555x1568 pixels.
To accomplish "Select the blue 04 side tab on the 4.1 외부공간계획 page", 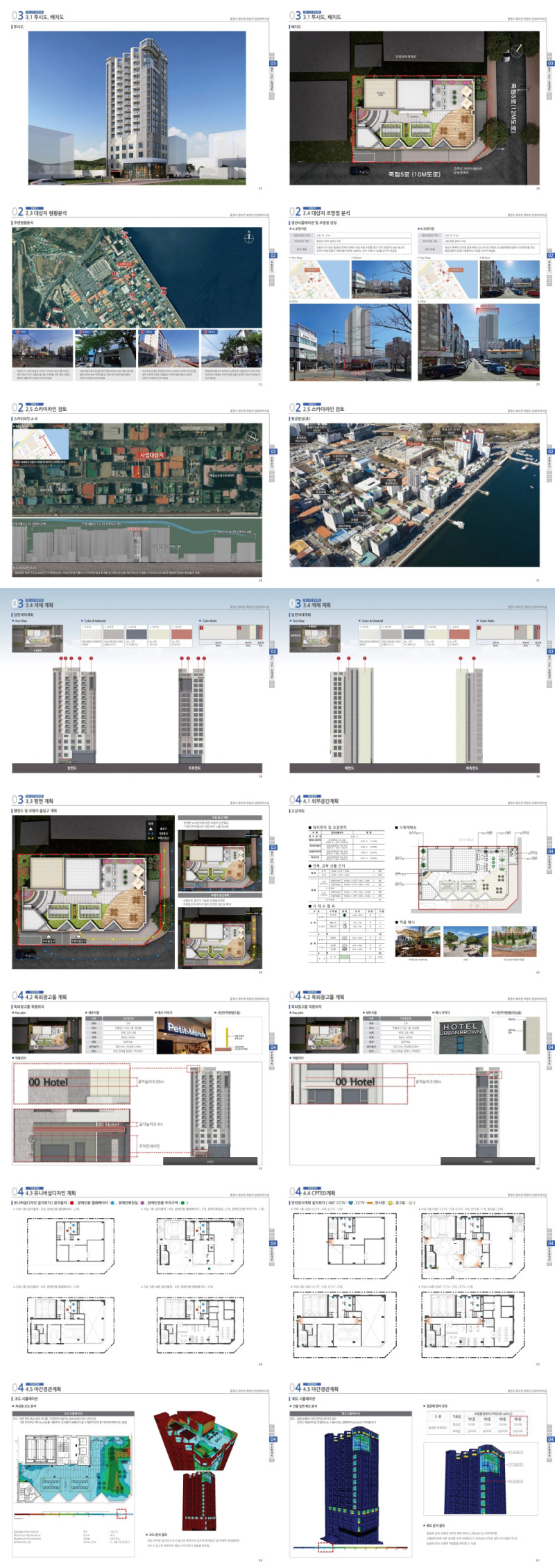I will (x=550, y=851).
